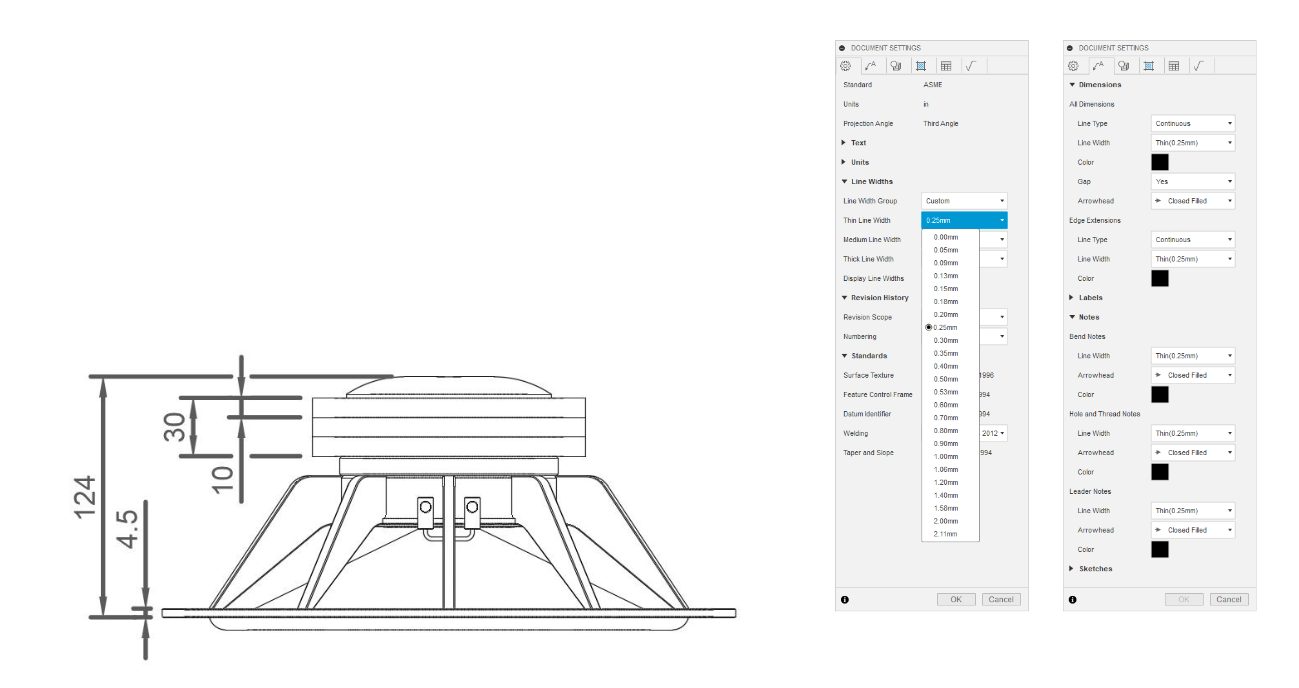Open the Gap dropdown set to Yes
This screenshot has height=688, width=1299.
pos(1193,182)
